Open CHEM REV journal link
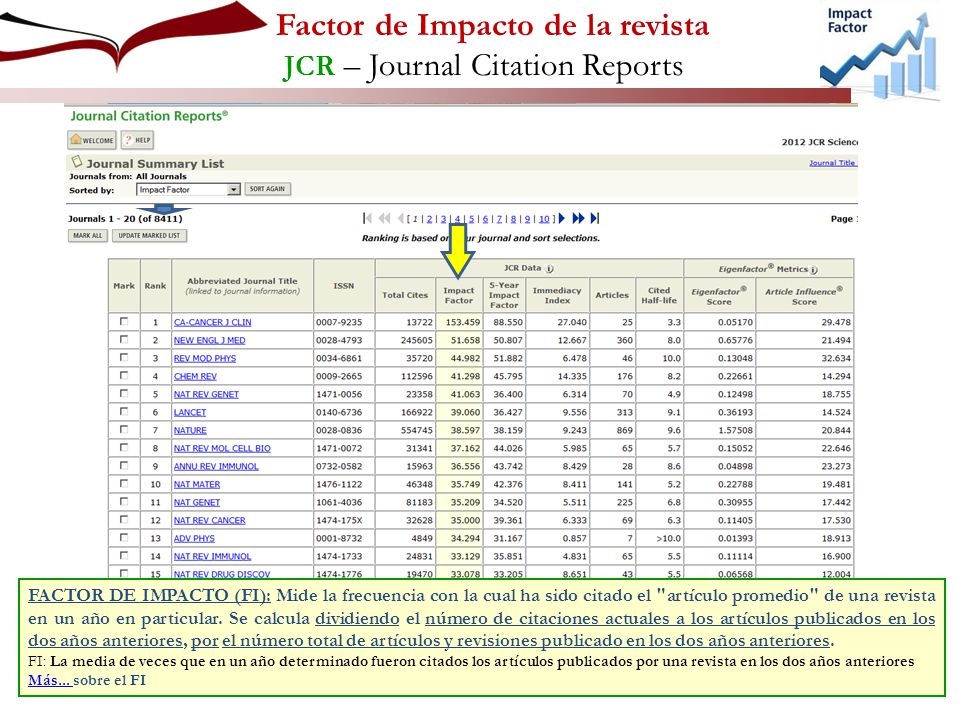This screenshot has width=960, height=720. coord(195,377)
